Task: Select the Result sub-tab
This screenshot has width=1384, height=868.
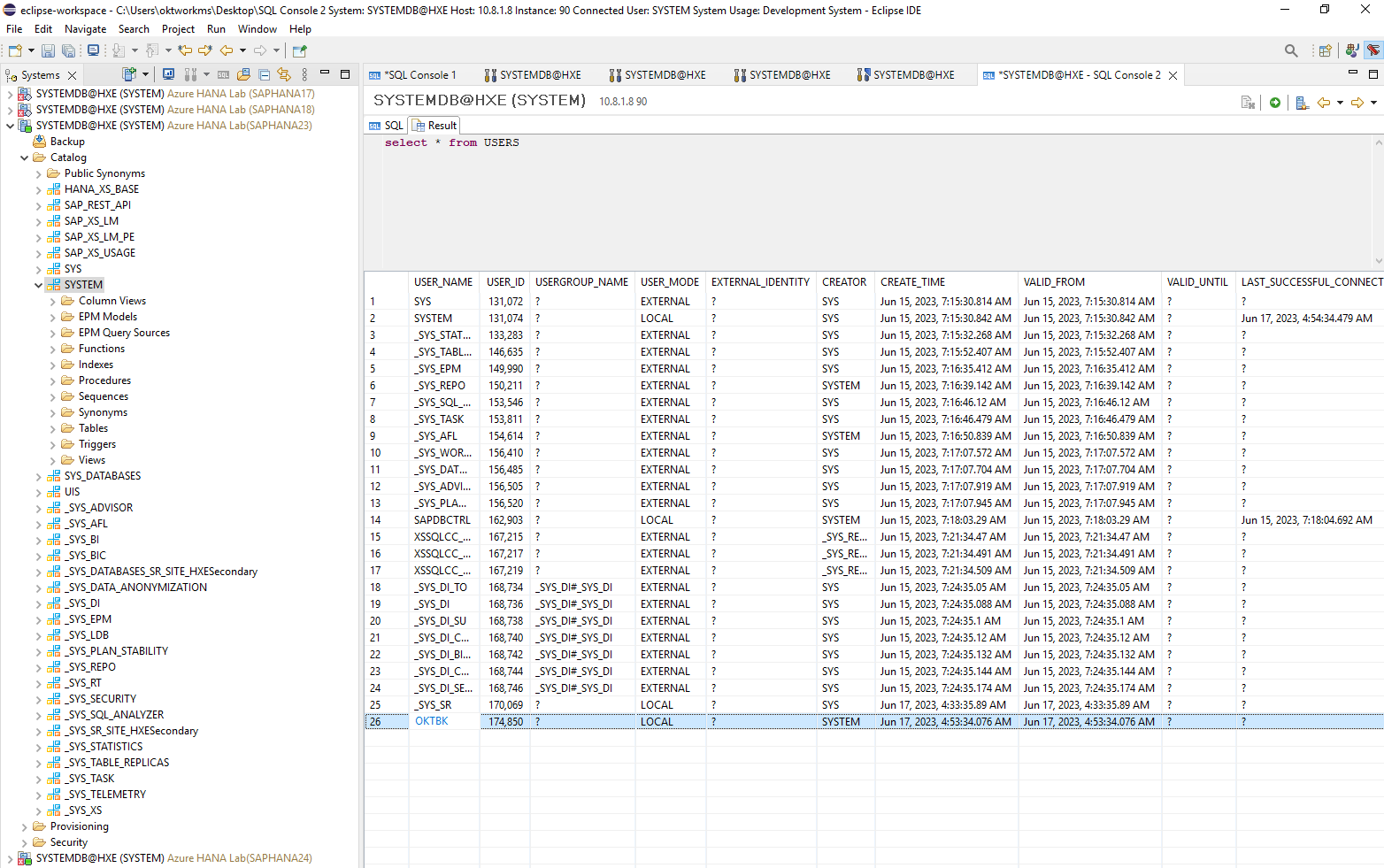Action: [434, 126]
